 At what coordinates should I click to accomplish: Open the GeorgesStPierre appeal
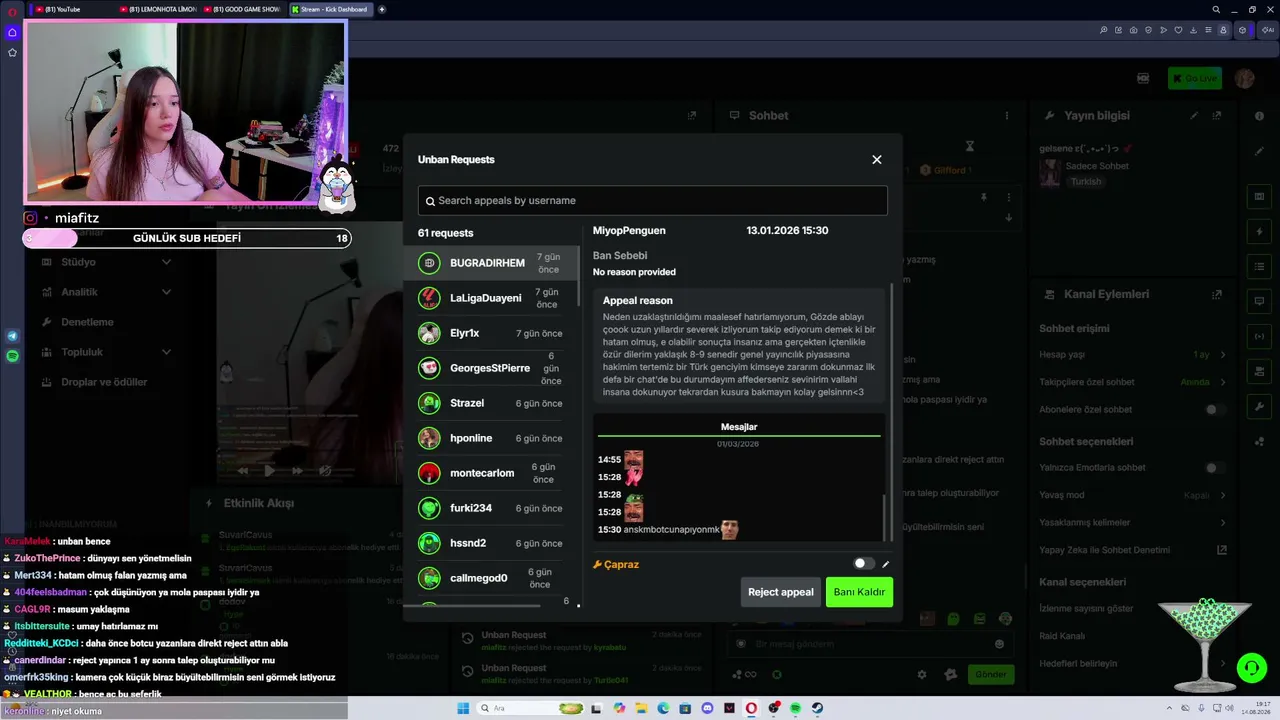click(x=491, y=368)
